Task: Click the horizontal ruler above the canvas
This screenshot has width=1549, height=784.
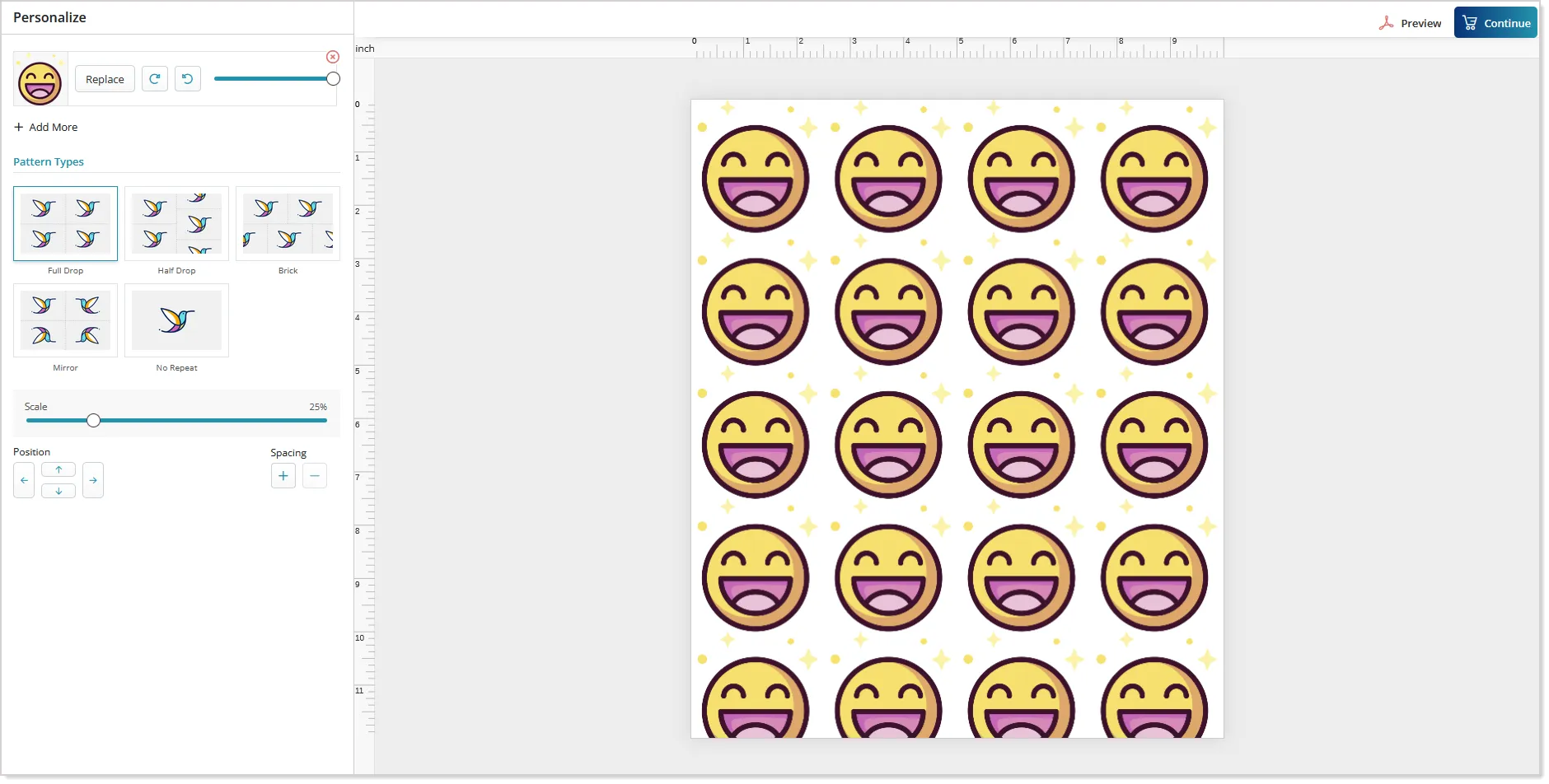Action: point(957,48)
